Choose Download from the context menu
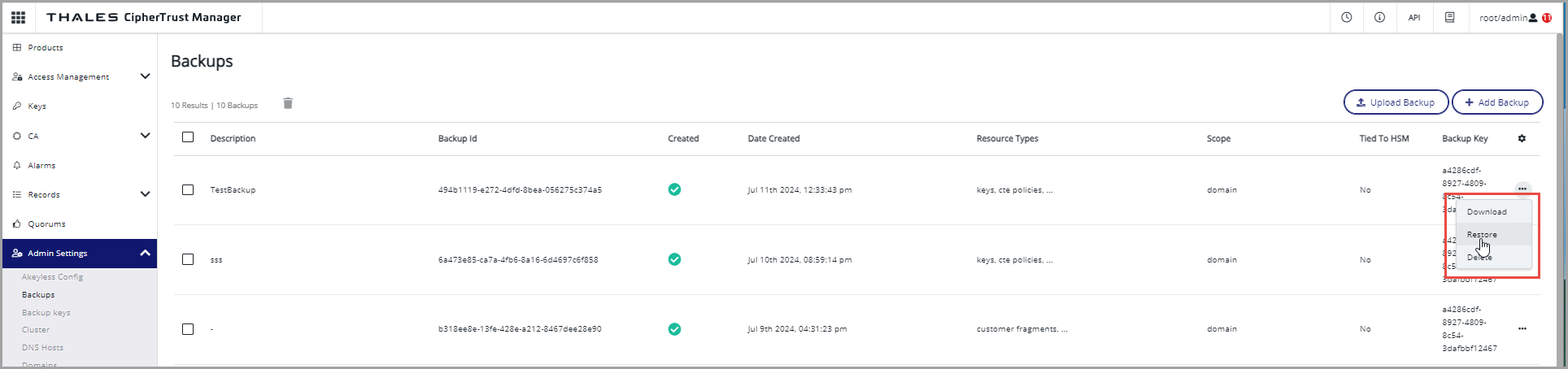 point(1487,211)
